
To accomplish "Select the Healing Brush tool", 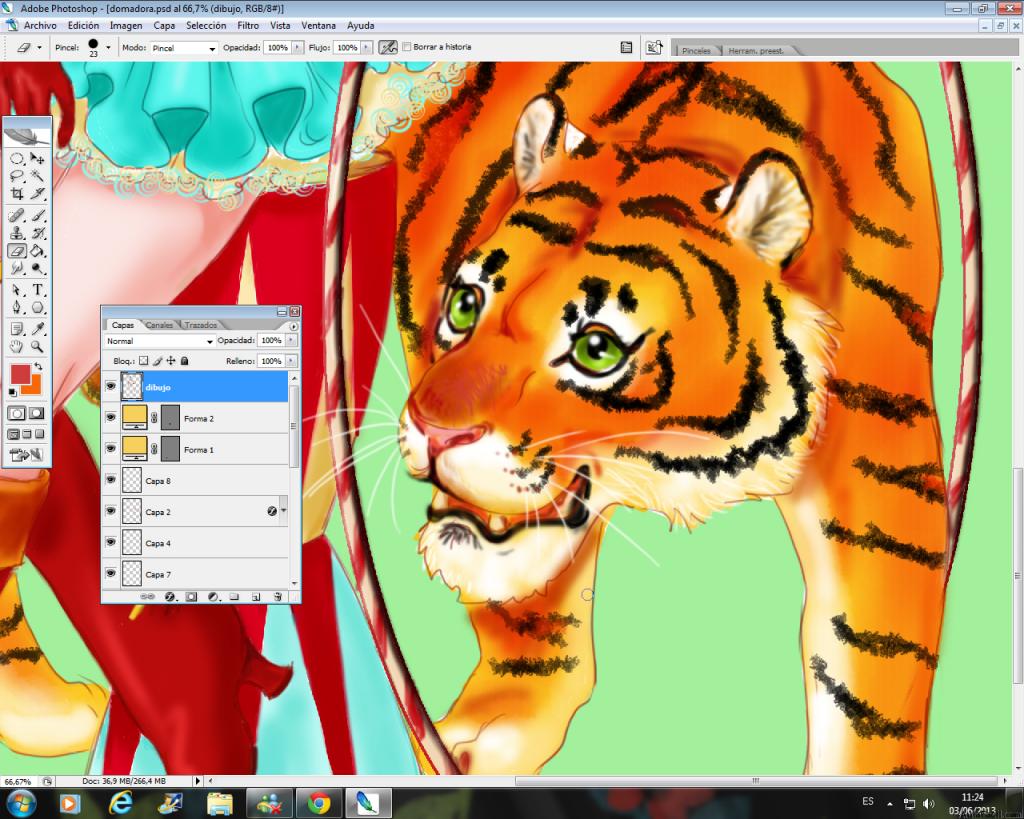I will point(17,216).
